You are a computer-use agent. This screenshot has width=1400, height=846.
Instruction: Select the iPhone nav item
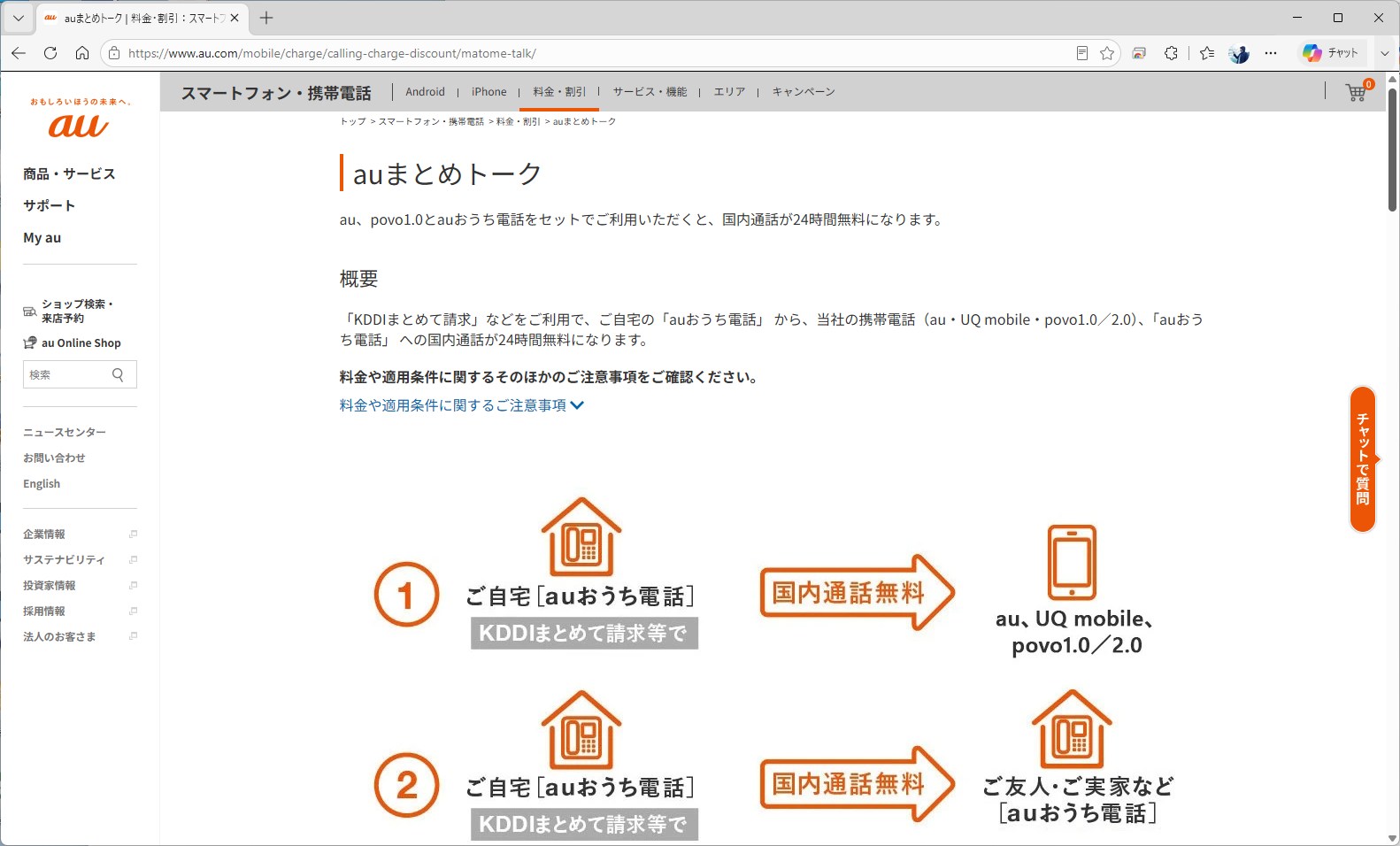coord(488,91)
